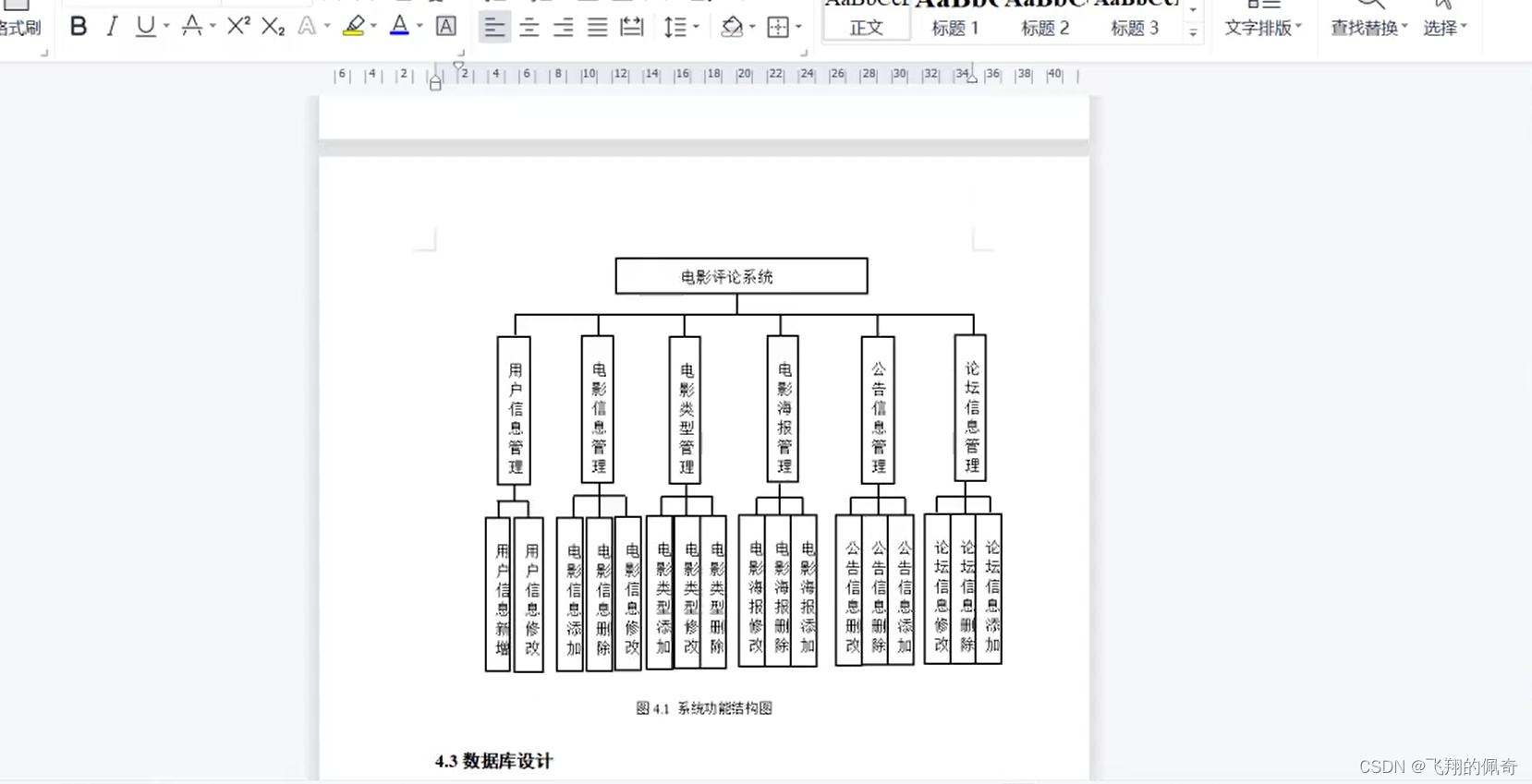Apply the 标题 3 style
Screen dimensions: 1532x784
1135,28
